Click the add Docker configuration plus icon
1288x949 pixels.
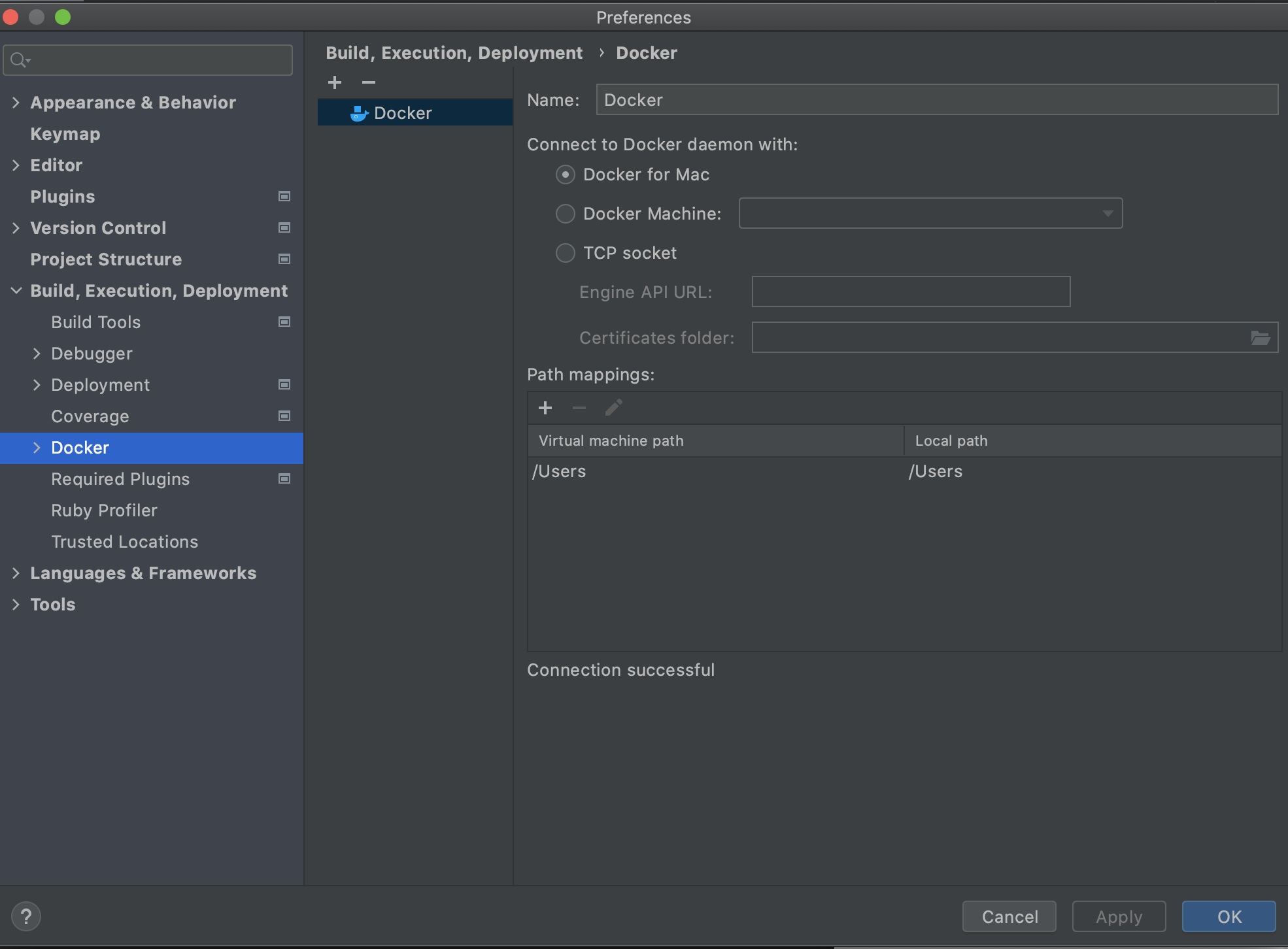tap(335, 82)
